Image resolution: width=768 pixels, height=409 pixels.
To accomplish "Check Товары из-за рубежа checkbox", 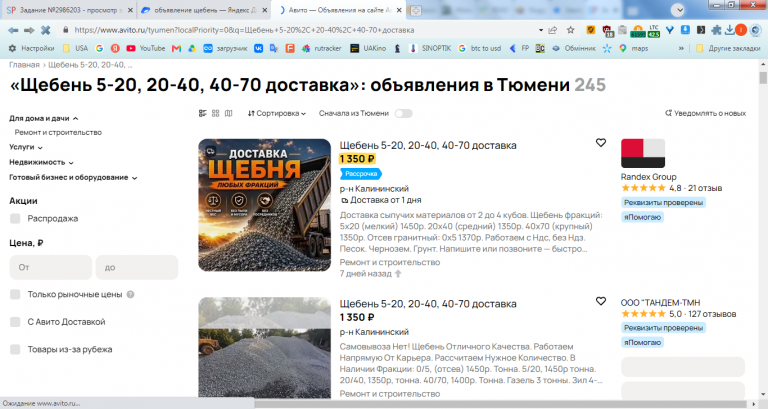I will tap(15, 349).
